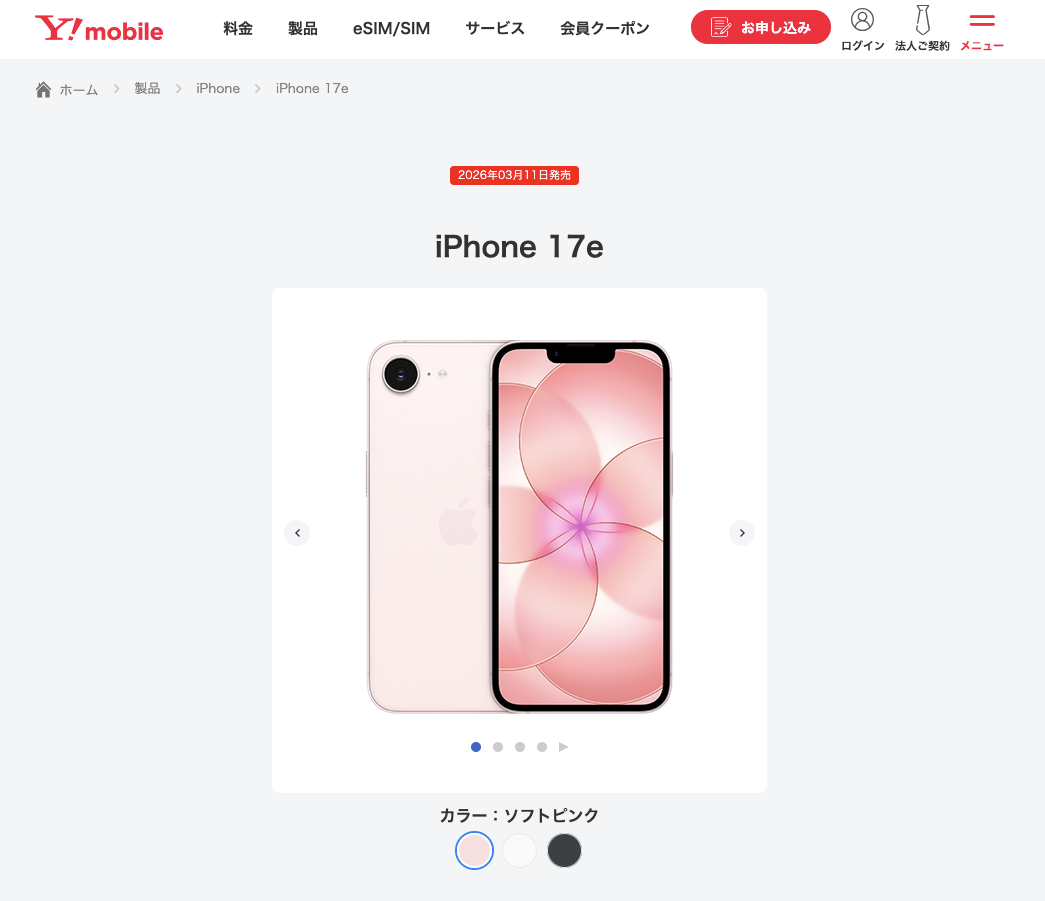Choose the black color swatch
Viewport: 1045px width, 901px height.
pyautogui.click(x=564, y=850)
